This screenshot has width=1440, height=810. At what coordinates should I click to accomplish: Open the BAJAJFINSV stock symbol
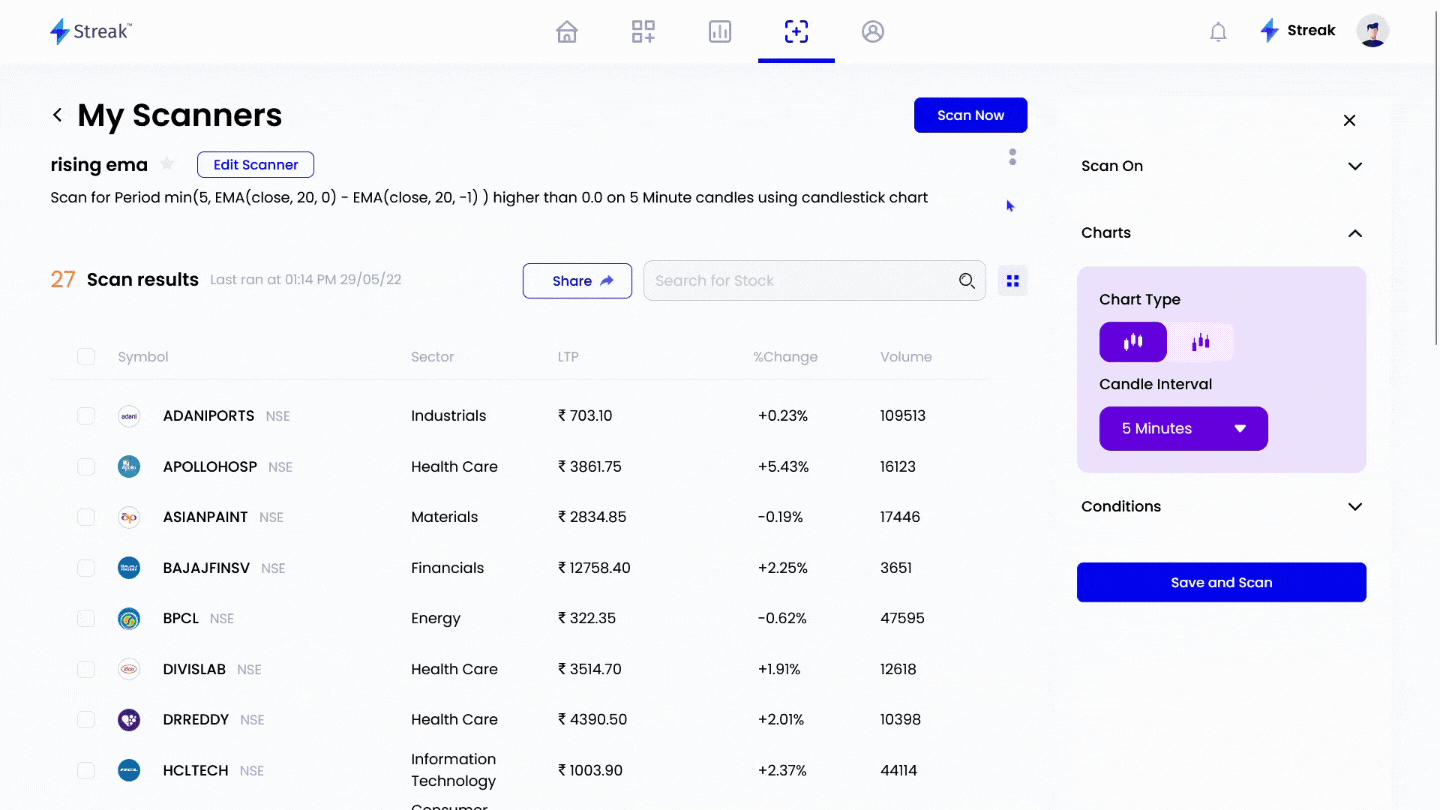pos(206,568)
